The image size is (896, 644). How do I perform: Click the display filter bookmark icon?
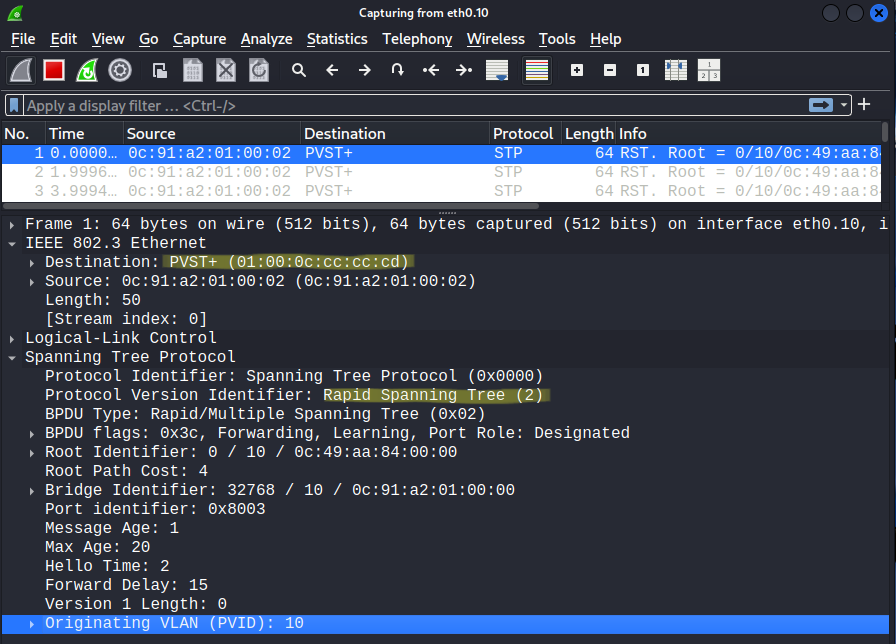[14, 105]
